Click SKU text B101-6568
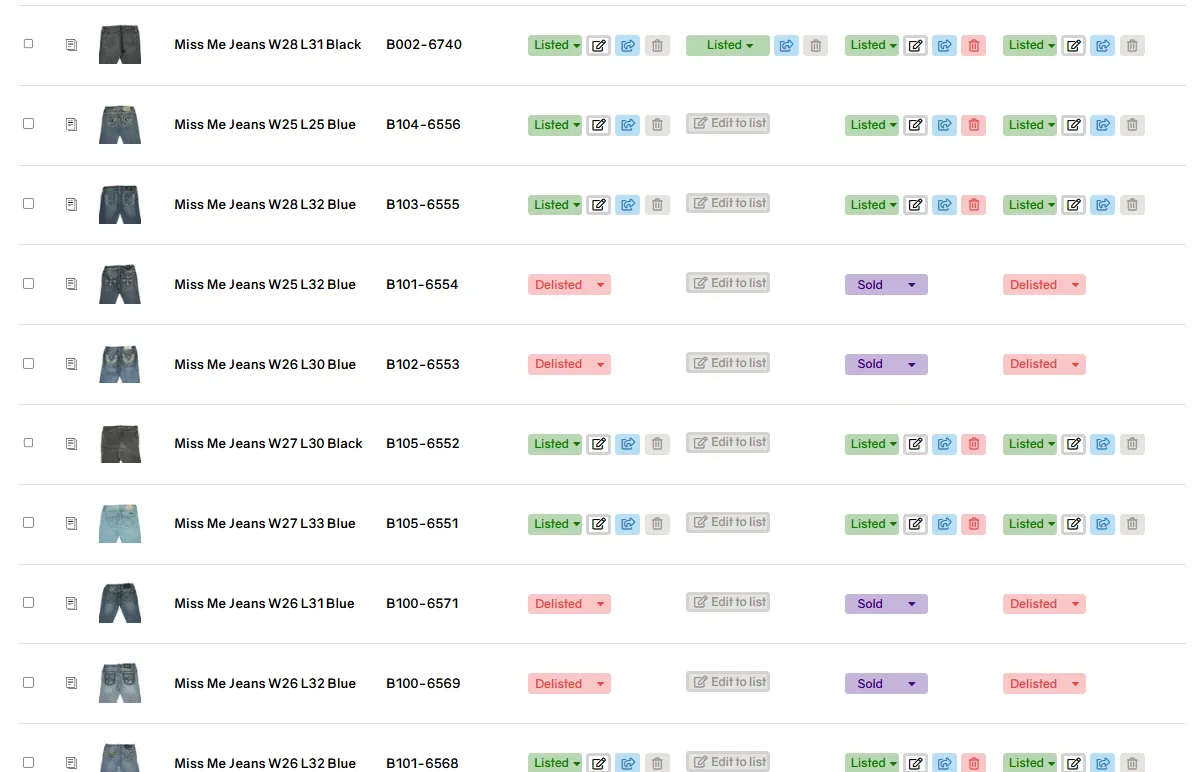This screenshot has height=772, width=1192. (x=422, y=763)
